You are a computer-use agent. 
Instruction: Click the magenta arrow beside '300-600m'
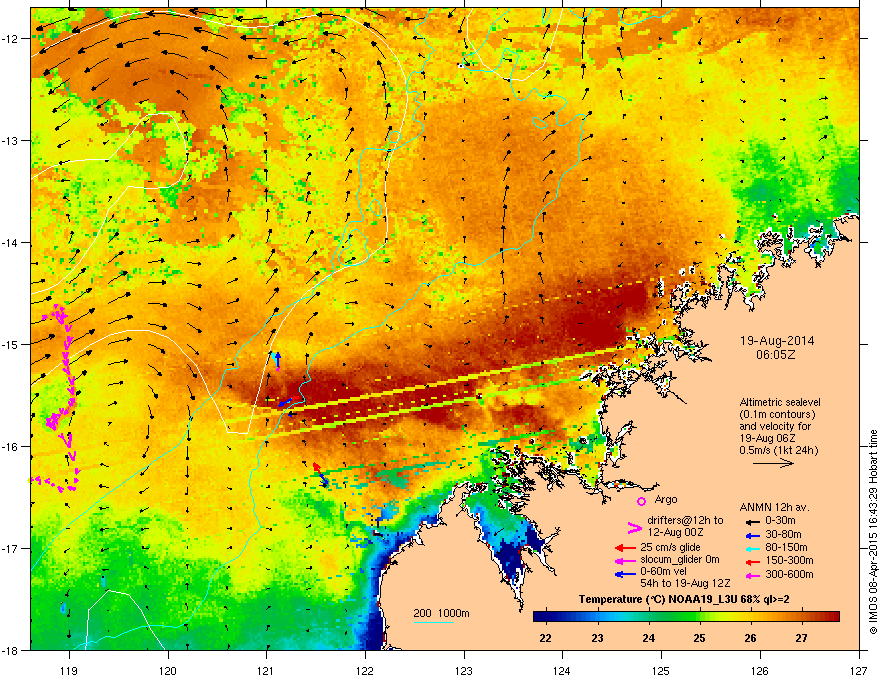coord(753,576)
